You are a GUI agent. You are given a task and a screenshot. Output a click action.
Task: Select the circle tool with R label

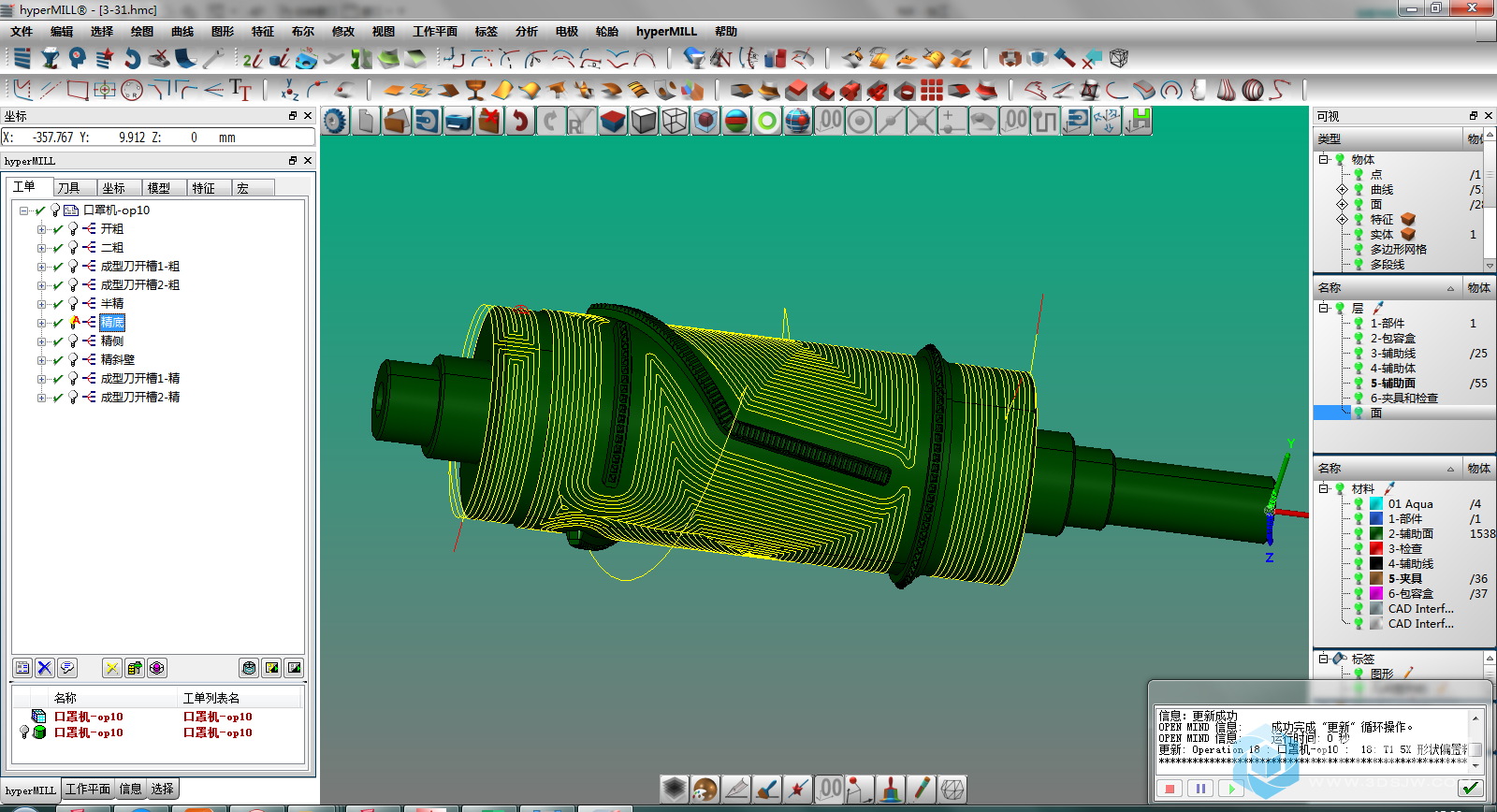[x=132, y=91]
